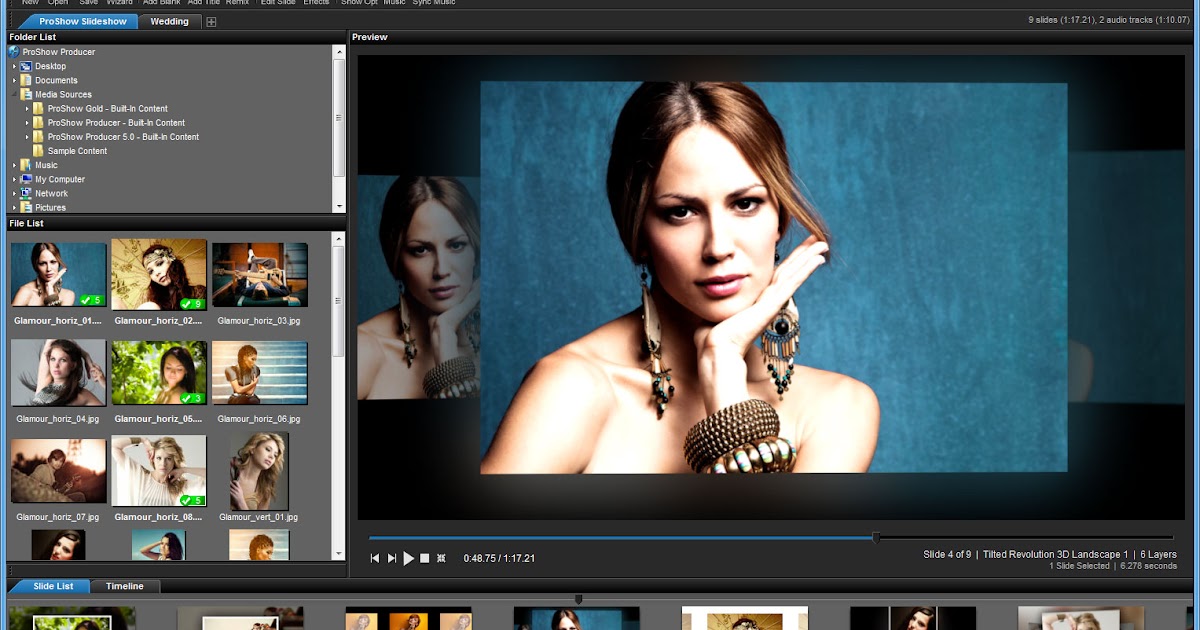Viewport: 1200px width, 630px height.
Task: Click the Sample Content folder icon
Action: point(38,151)
